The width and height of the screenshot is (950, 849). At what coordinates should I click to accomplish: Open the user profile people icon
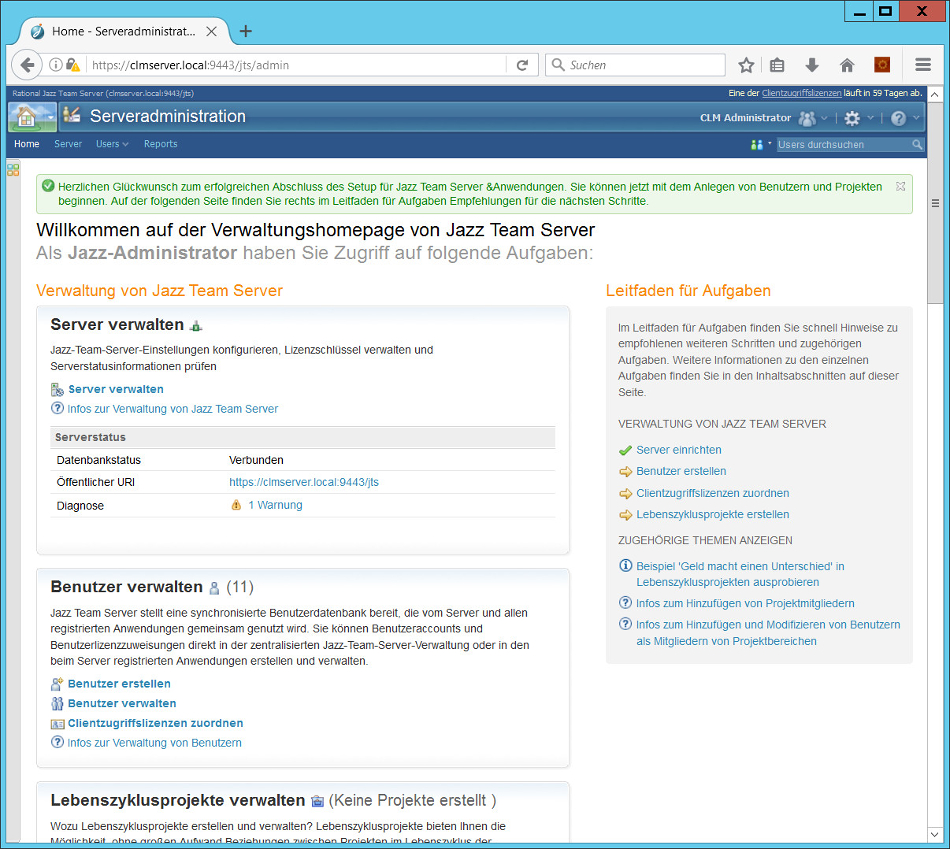pos(807,118)
